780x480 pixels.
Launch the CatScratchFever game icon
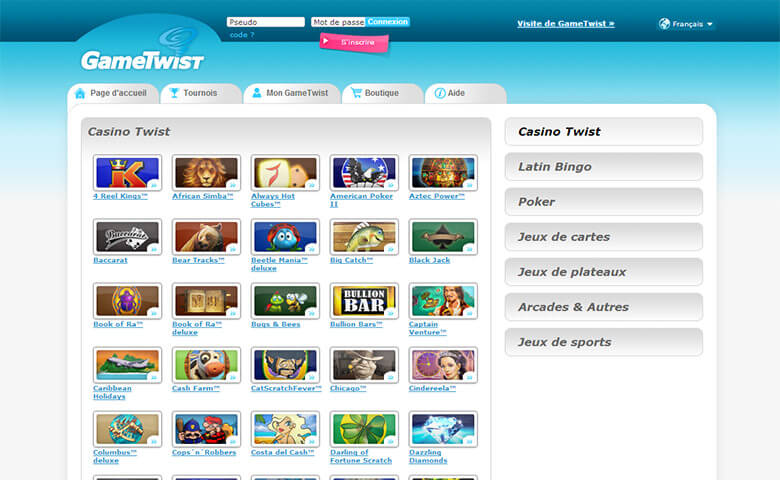pyautogui.click(x=285, y=365)
